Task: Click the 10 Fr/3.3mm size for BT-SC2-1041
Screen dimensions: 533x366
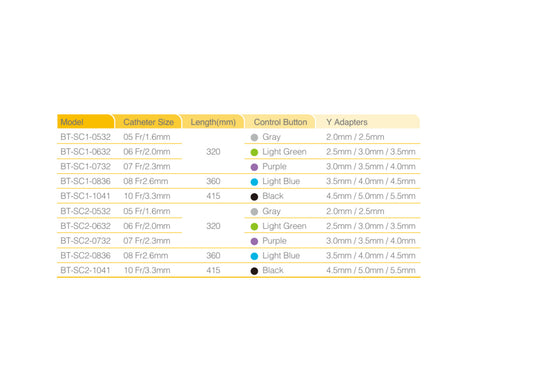Action: [x=147, y=271]
